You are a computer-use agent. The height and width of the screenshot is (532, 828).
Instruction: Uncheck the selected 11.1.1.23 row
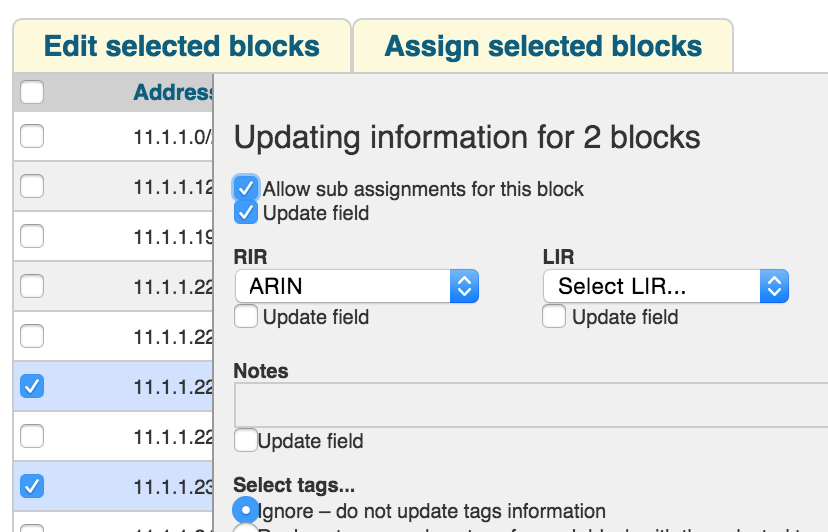click(x=32, y=486)
